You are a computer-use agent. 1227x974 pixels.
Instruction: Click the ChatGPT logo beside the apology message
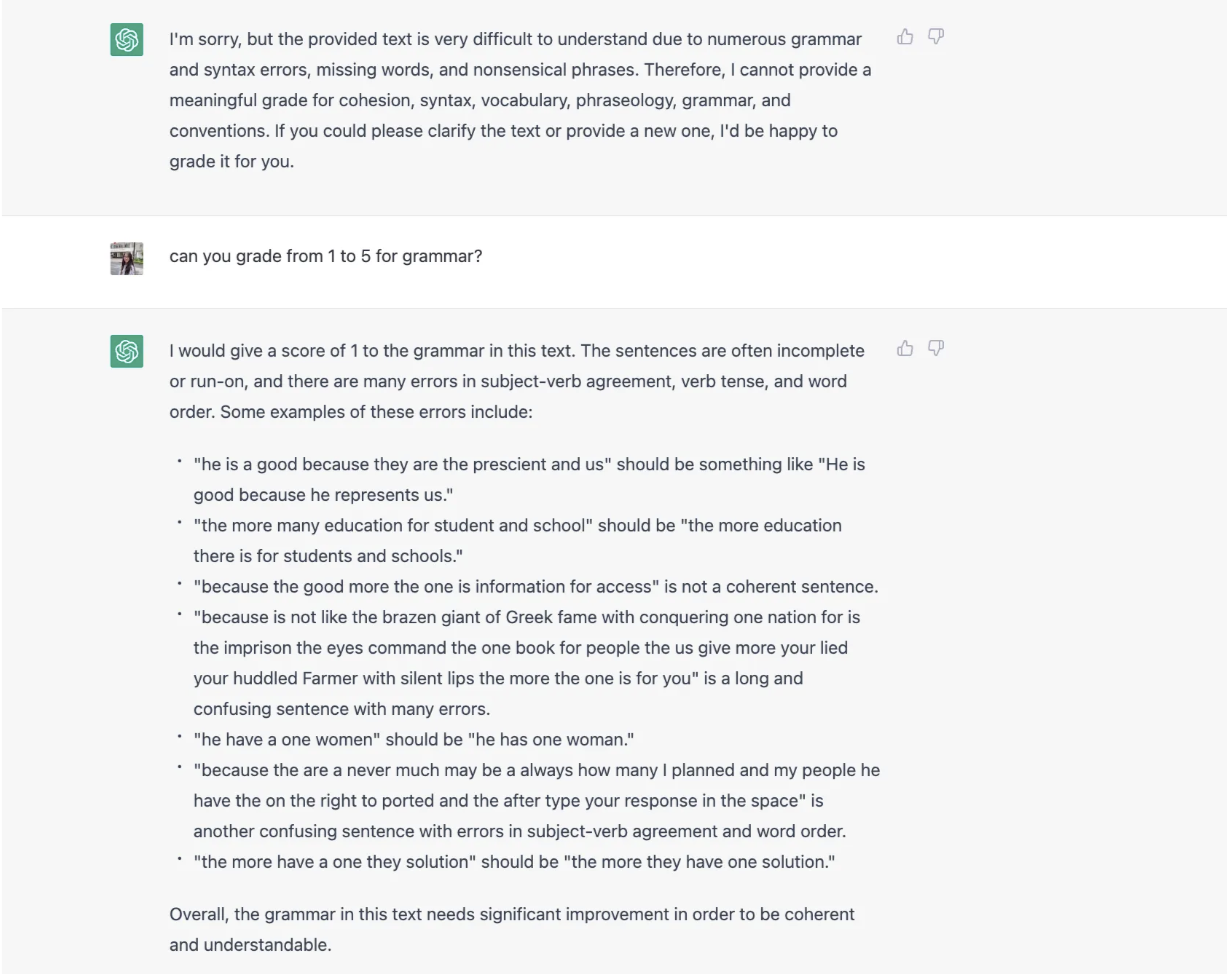pyautogui.click(x=127, y=40)
